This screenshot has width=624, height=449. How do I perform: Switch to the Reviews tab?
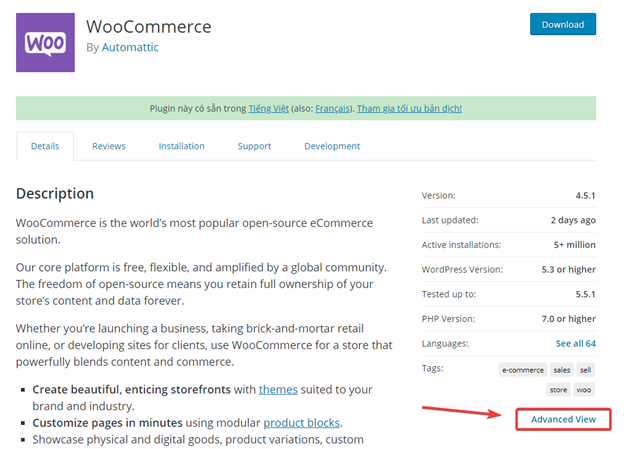[x=109, y=146]
